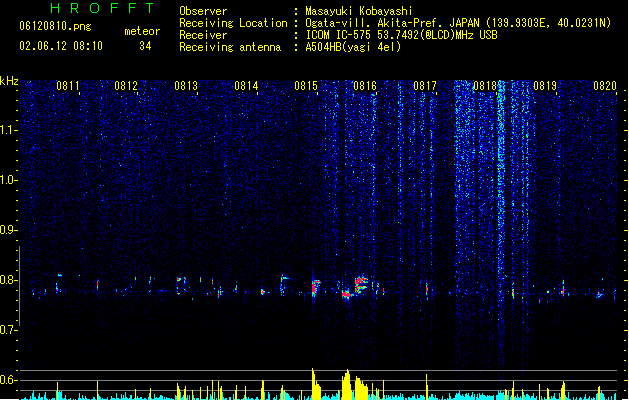Click the 0811 time marker

point(68,86)
